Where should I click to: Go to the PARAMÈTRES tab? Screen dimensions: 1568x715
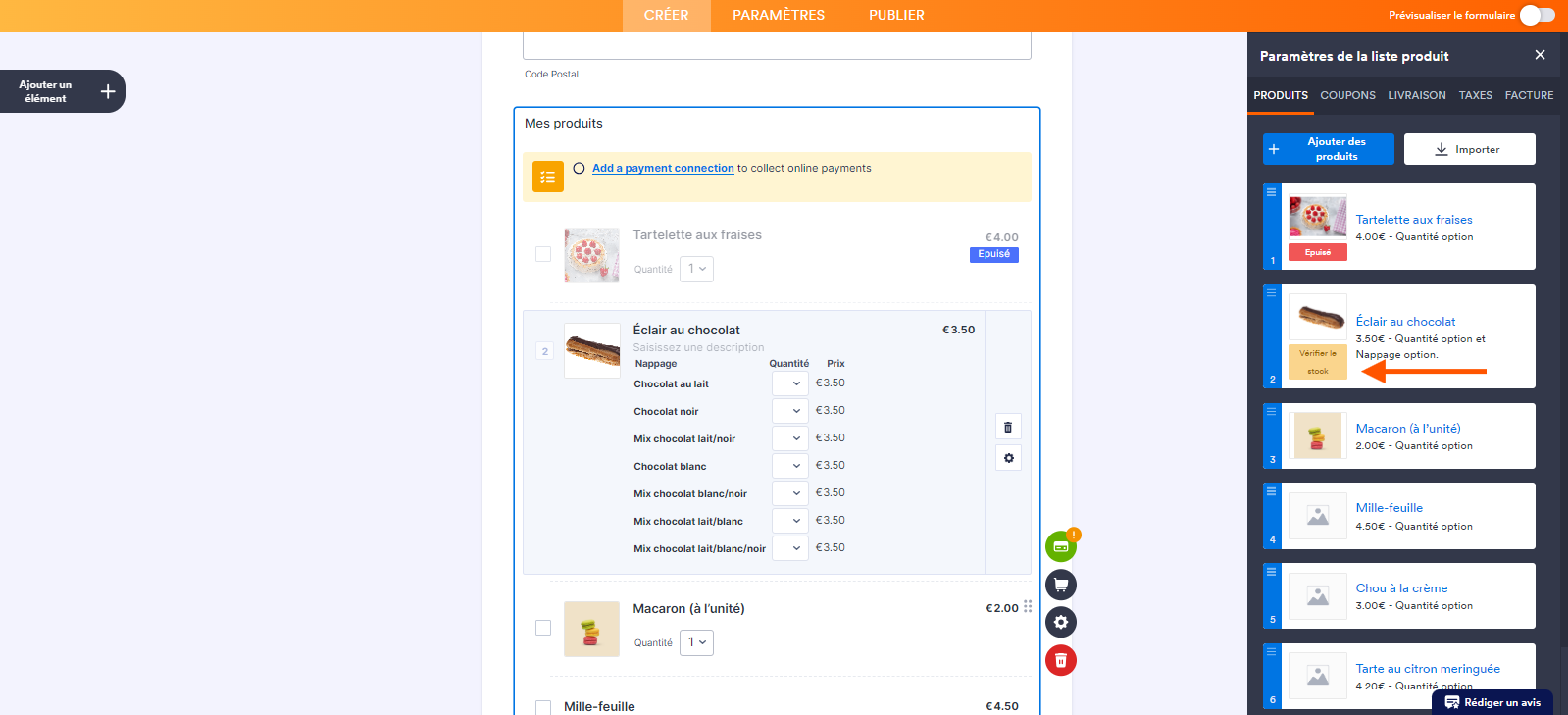[x=779, y=15]
